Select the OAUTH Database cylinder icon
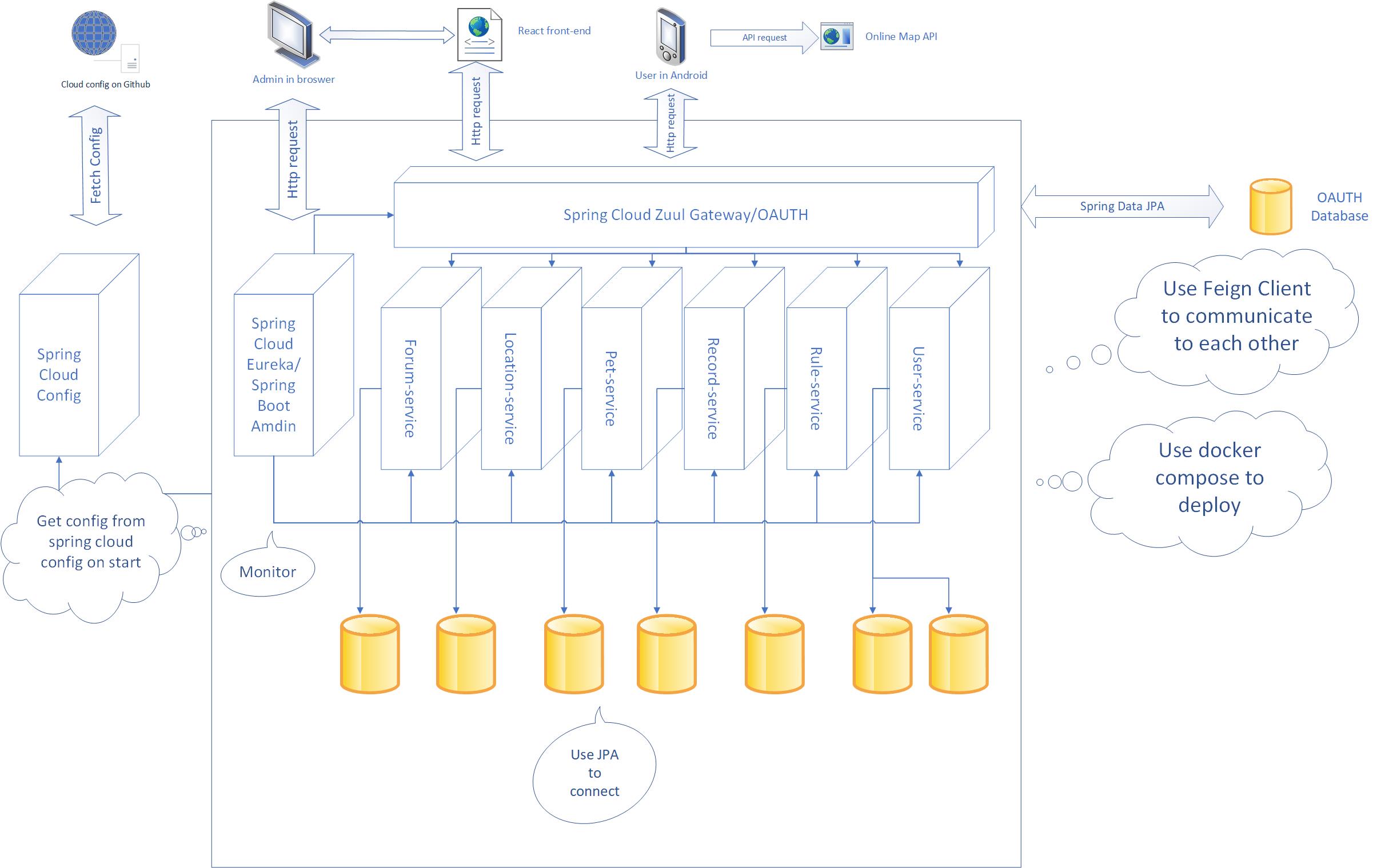 tap(1270, 206)
